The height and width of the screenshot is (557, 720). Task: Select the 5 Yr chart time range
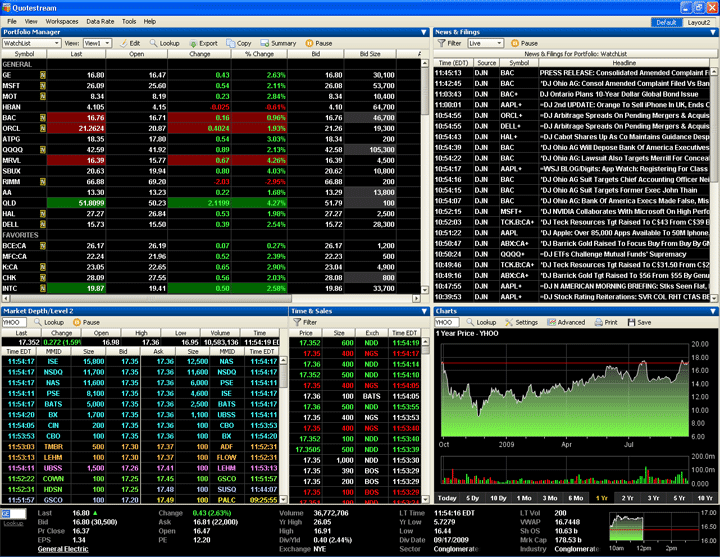click(x=678, y=497)
